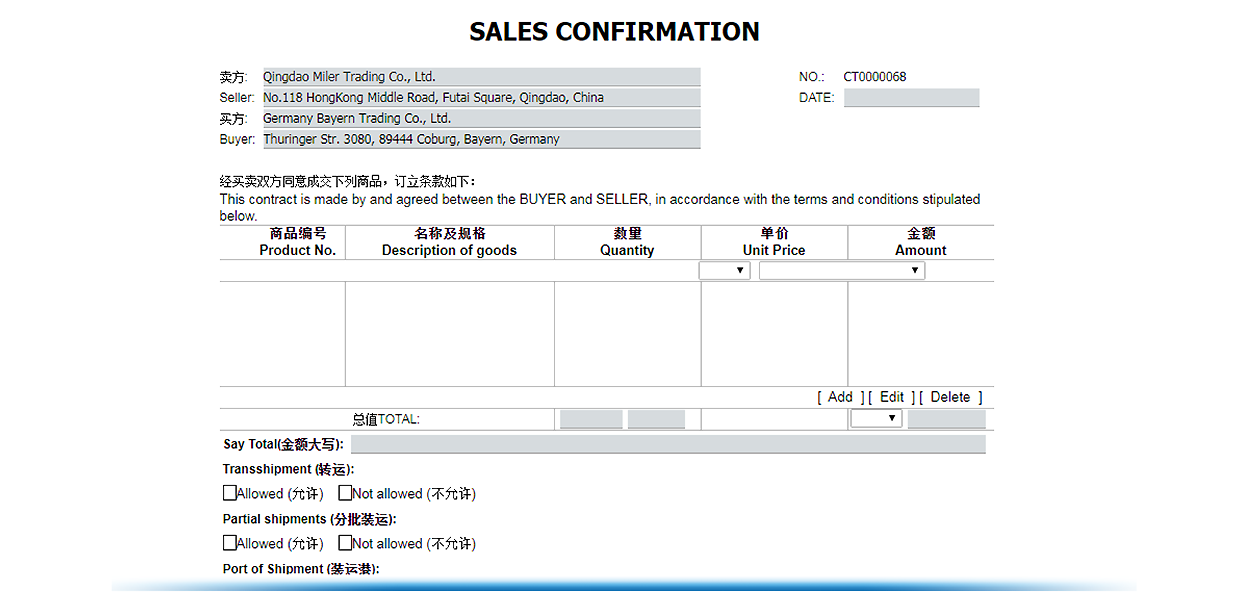This screenshot has height=600, width=1242.
Task: Click the Delete link
Action: (950, 397)
